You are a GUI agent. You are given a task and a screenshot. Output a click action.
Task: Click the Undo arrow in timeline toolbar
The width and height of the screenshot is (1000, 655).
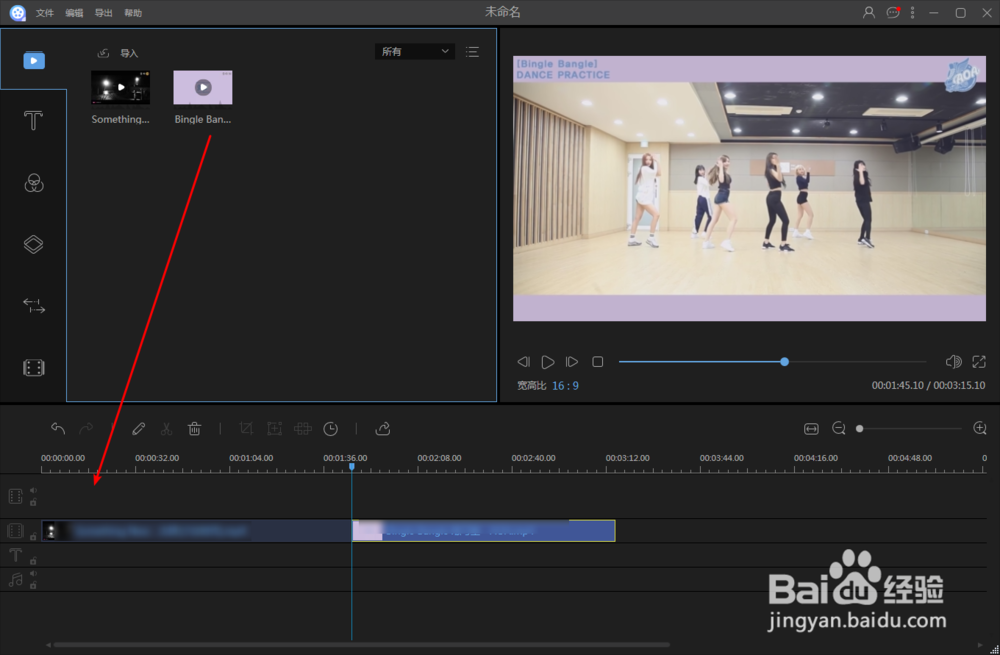click(58, 429)
